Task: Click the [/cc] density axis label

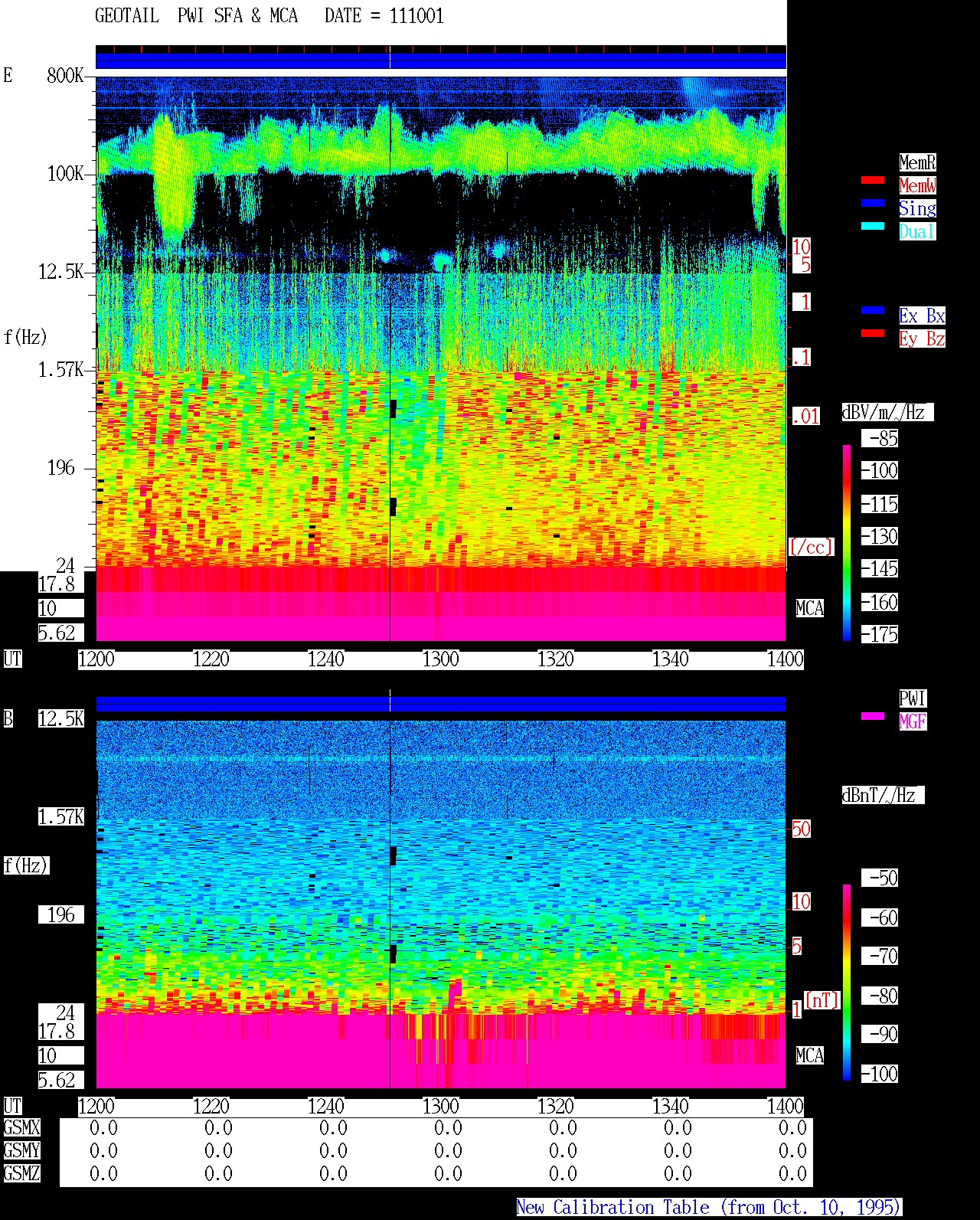Action: [x=811, y=547]
